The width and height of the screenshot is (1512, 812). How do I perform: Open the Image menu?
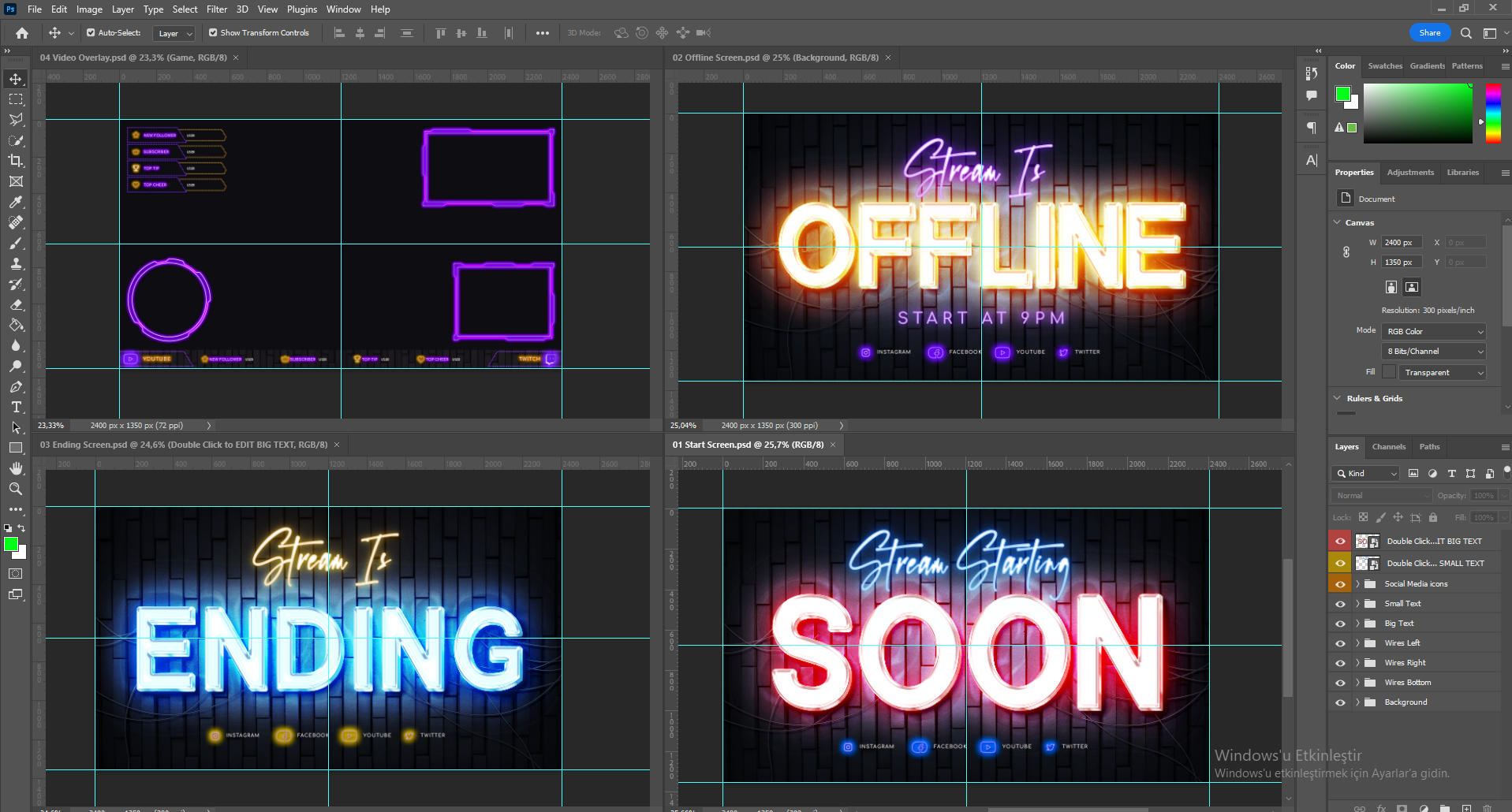[89, 9]
